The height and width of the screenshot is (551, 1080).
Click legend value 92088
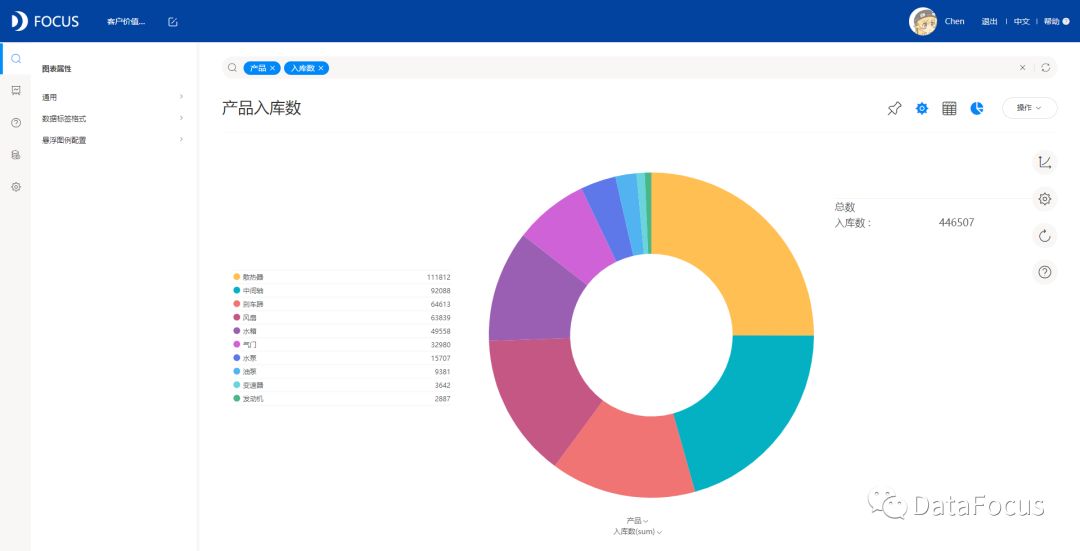441,291
